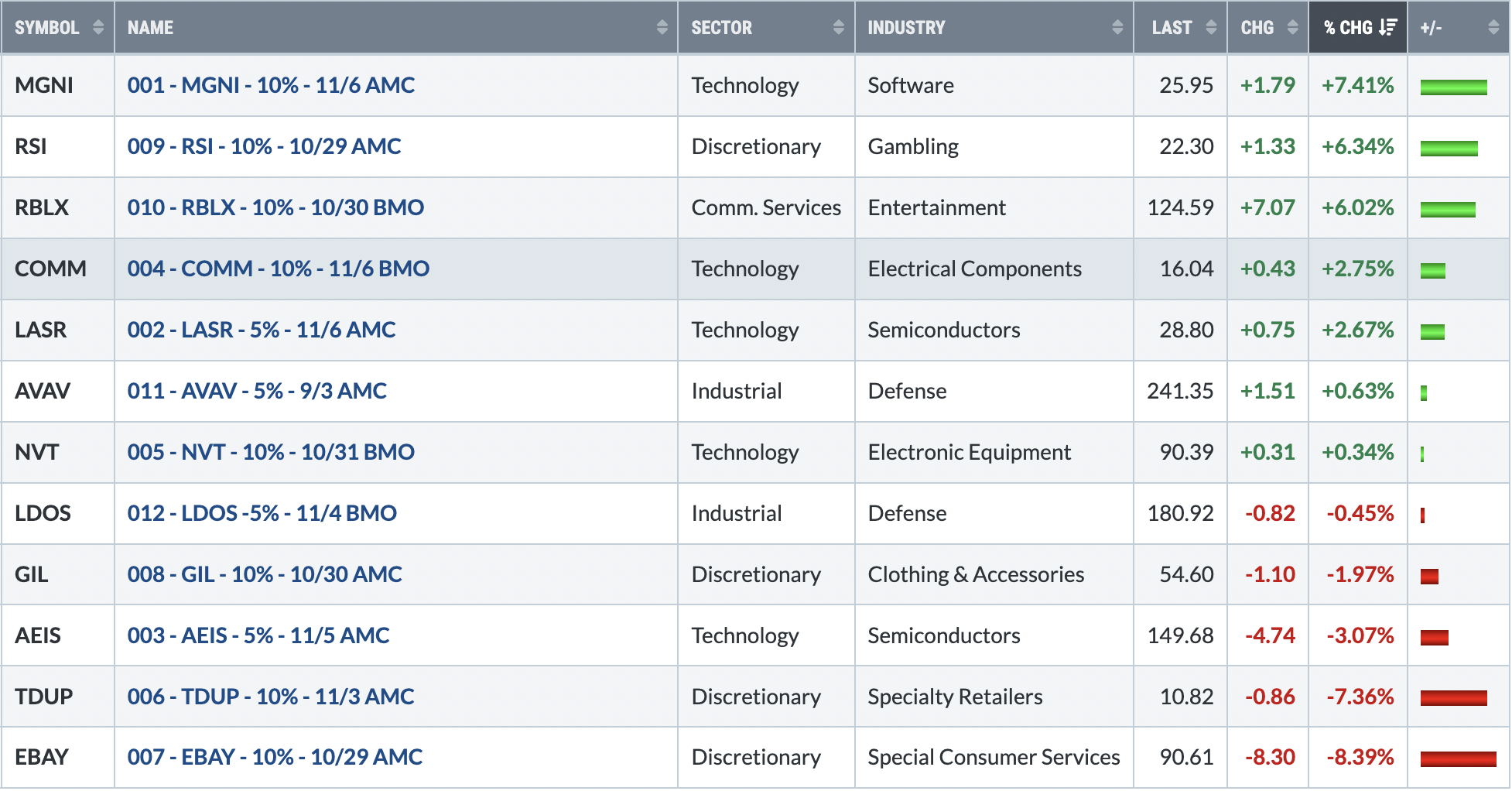Sort table by the SYMBOL column arrows
The width and height of the screenshot is (1512, 791).
click(x=98, y=28)
